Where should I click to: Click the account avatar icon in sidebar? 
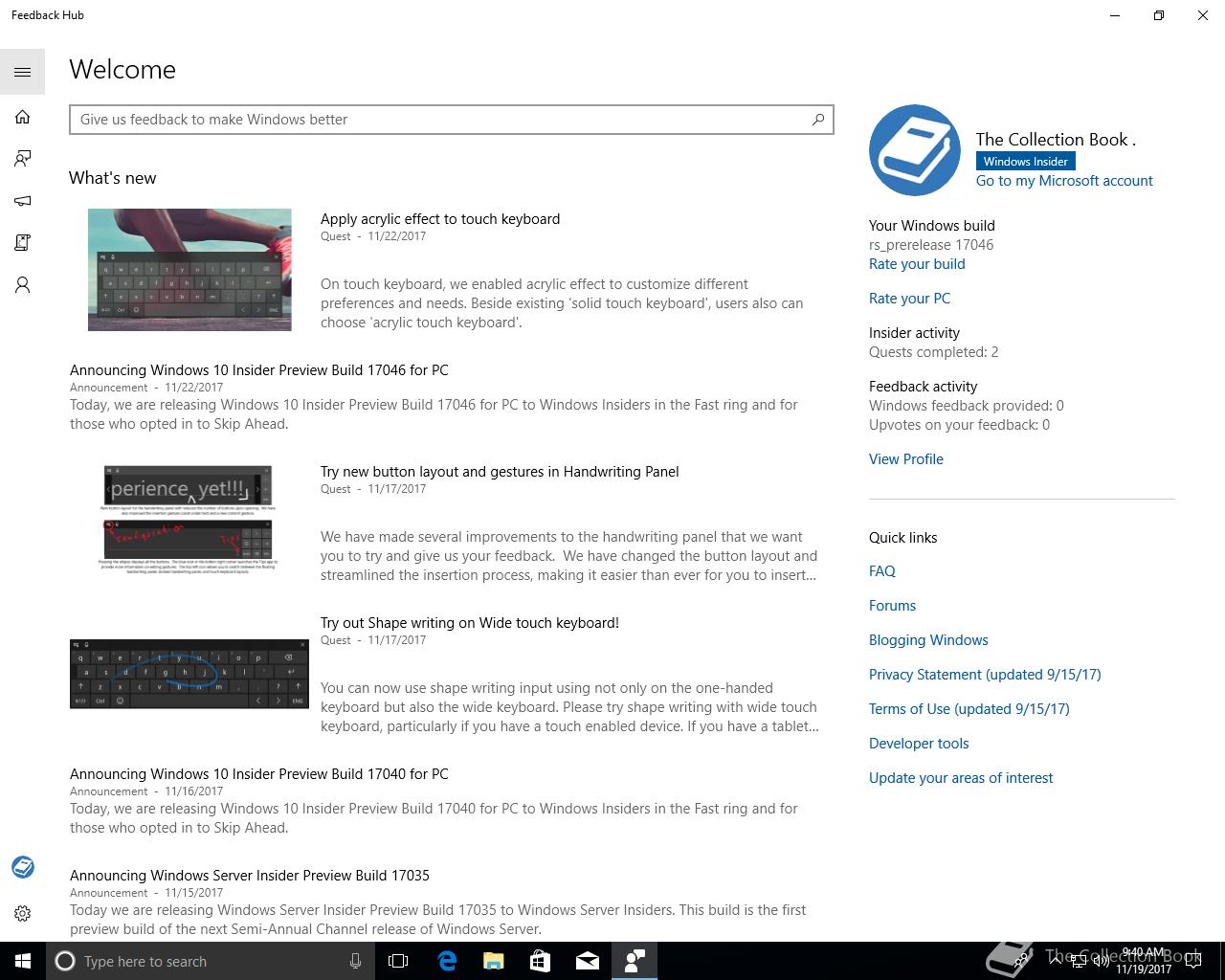23,867
